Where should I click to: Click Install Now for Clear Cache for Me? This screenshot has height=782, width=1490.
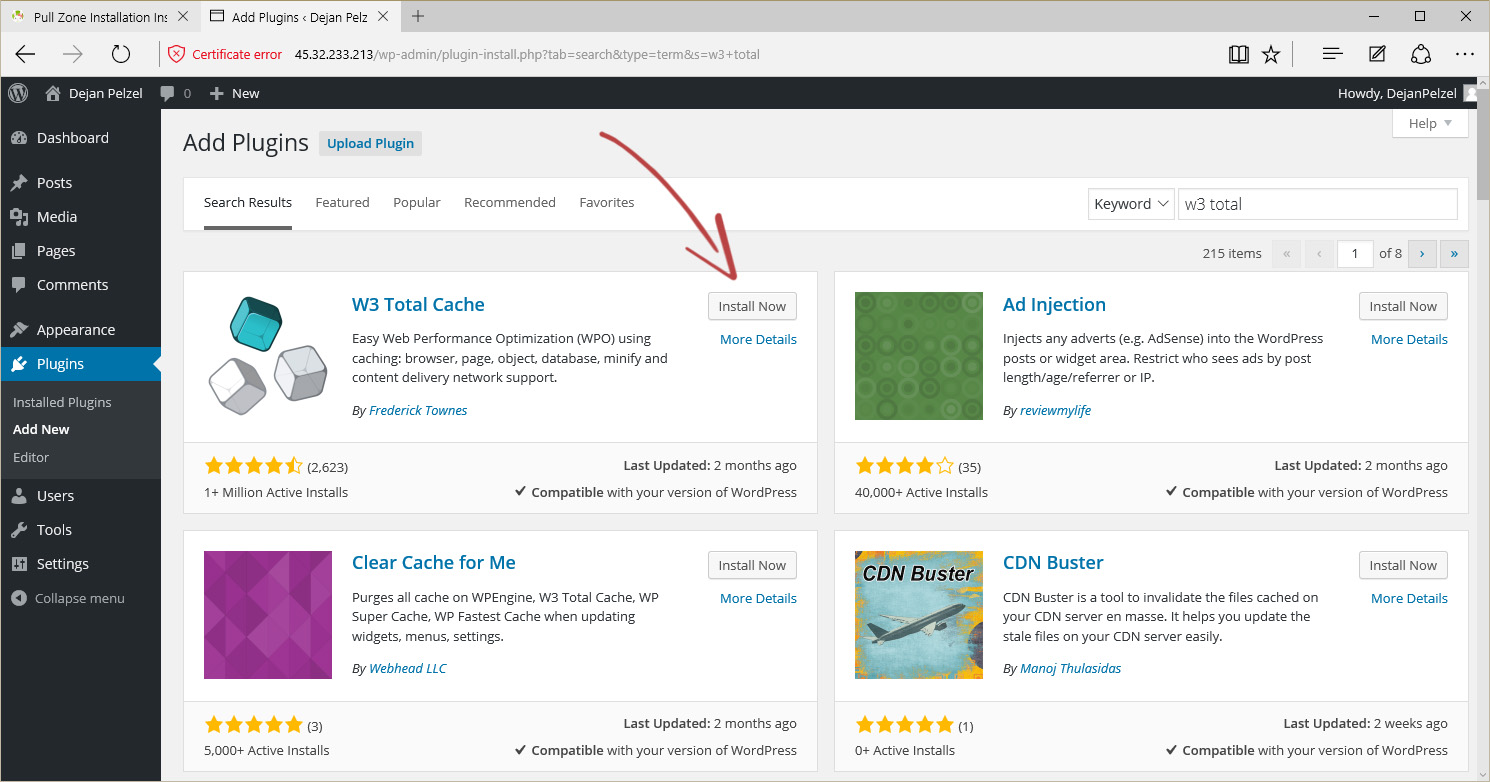pos(752,565)
